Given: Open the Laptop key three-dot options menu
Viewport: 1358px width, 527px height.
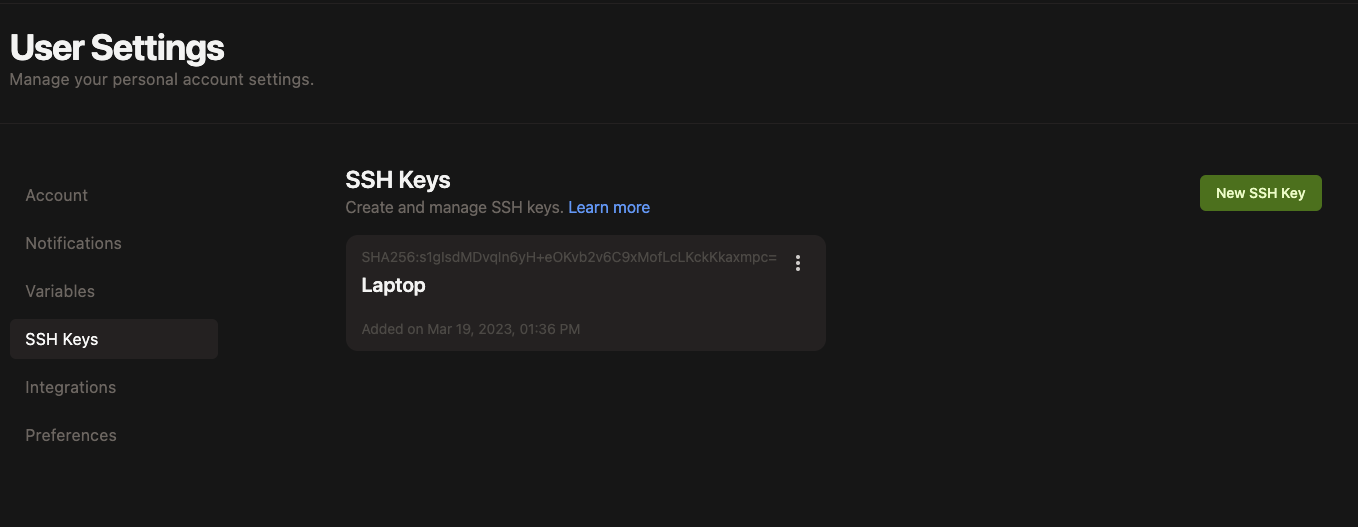Looking at the screenshot, I should [797, 263].
